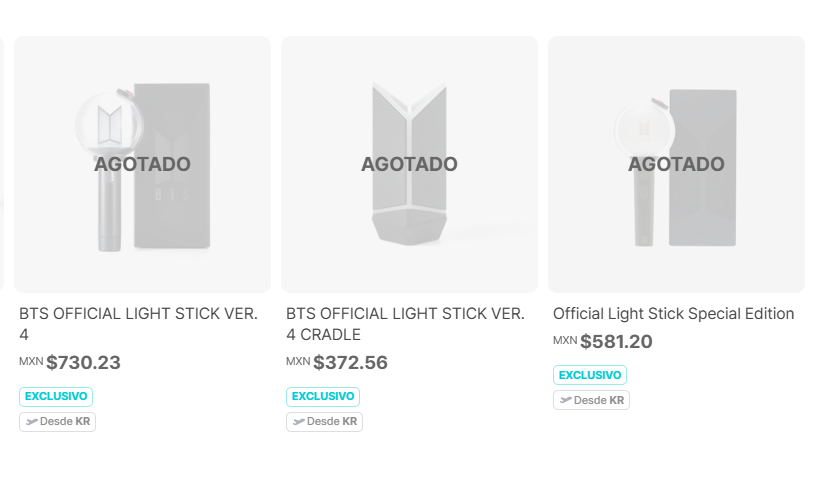Click the Official Light Stick Special Edition title

click(674, 314)
